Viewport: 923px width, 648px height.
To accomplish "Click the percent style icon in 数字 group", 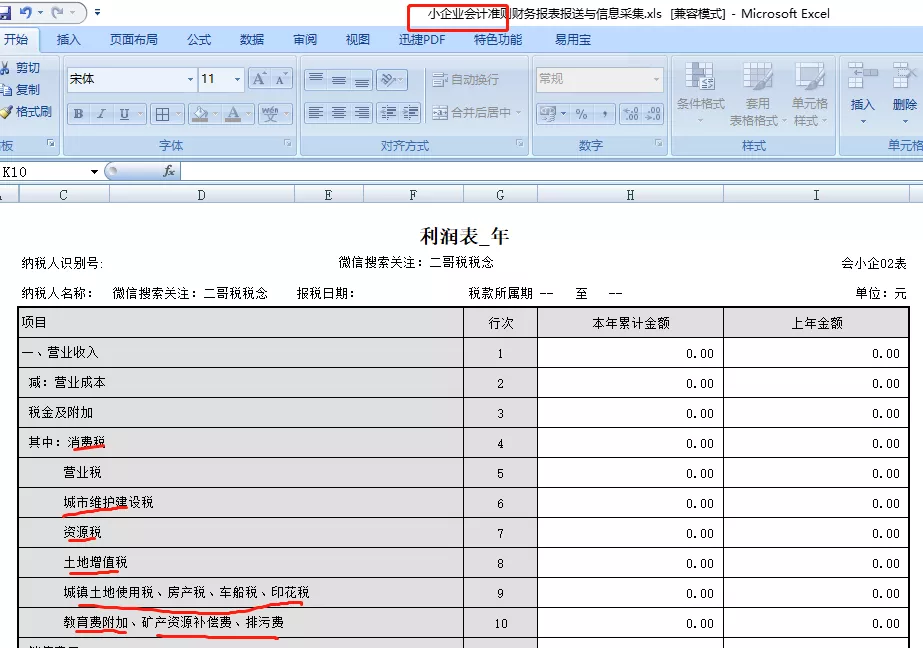I will pyautogui.click(x=581, y=114).
